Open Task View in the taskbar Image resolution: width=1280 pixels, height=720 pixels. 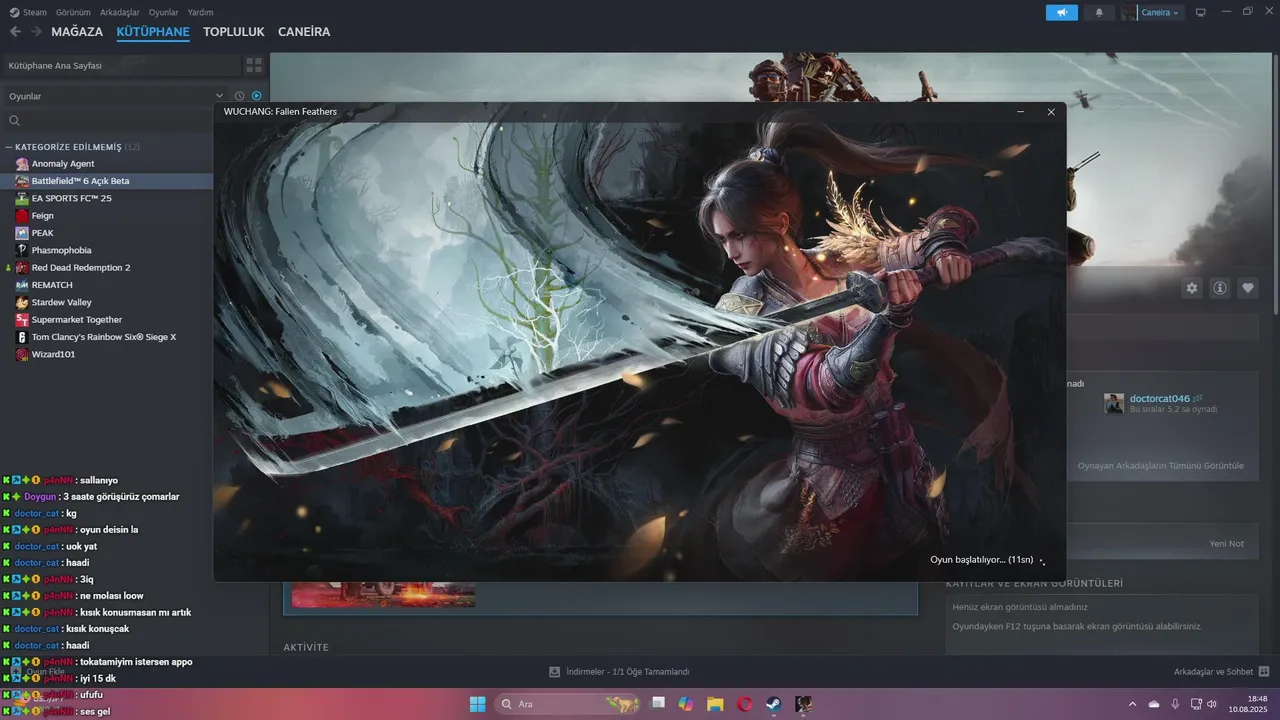658,704
